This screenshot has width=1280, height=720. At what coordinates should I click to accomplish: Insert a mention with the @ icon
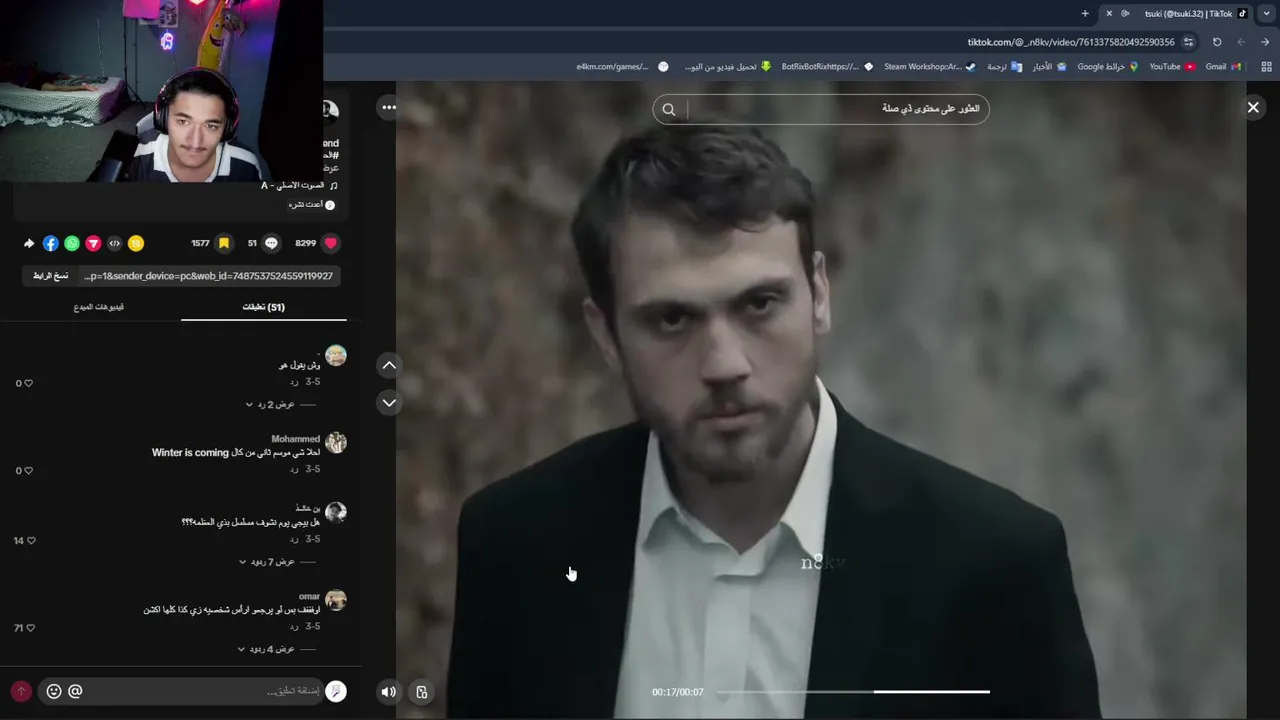[75, 691]
